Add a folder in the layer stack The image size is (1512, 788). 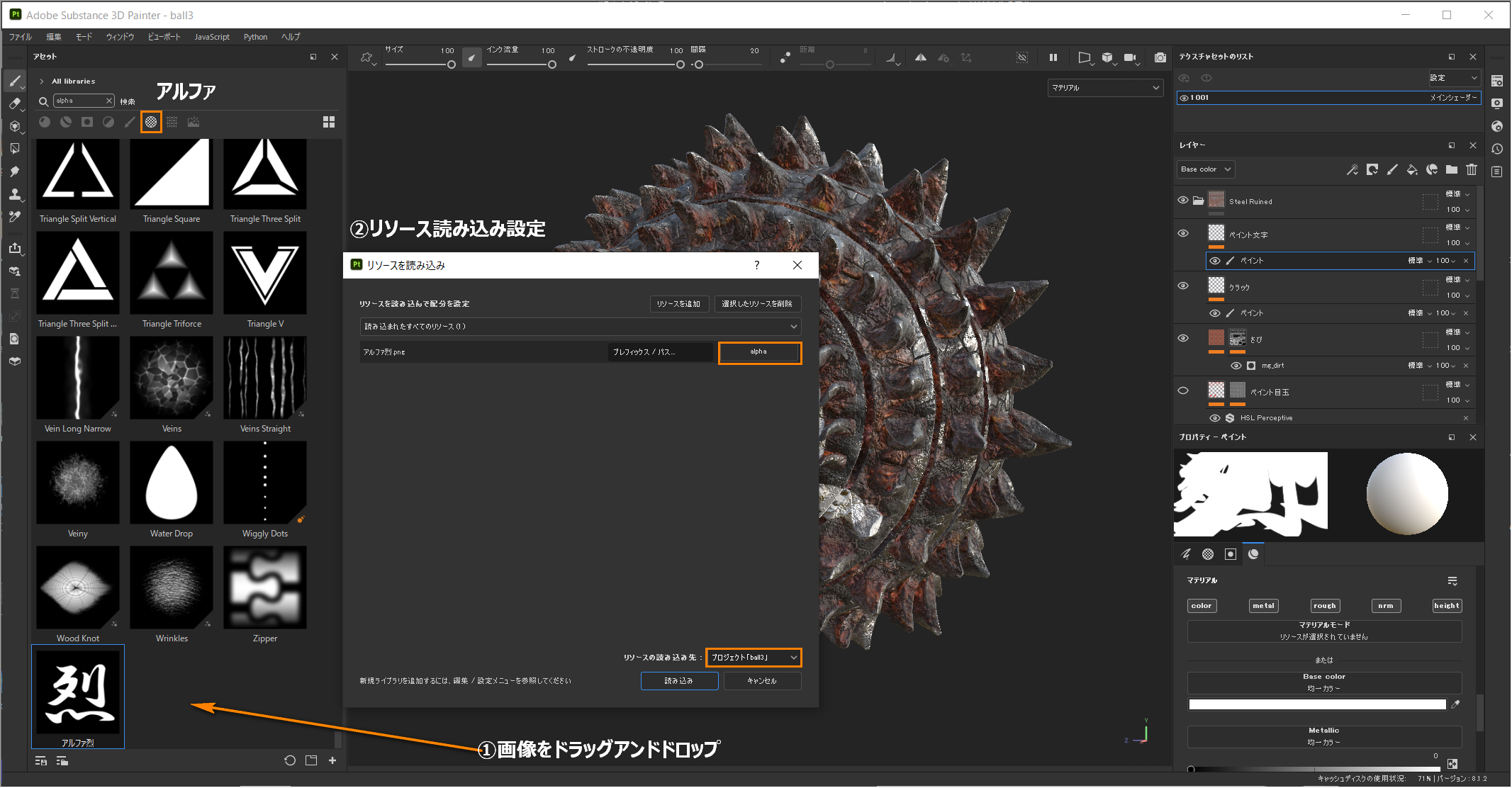pyautogui.click(x=1452, y=169)
